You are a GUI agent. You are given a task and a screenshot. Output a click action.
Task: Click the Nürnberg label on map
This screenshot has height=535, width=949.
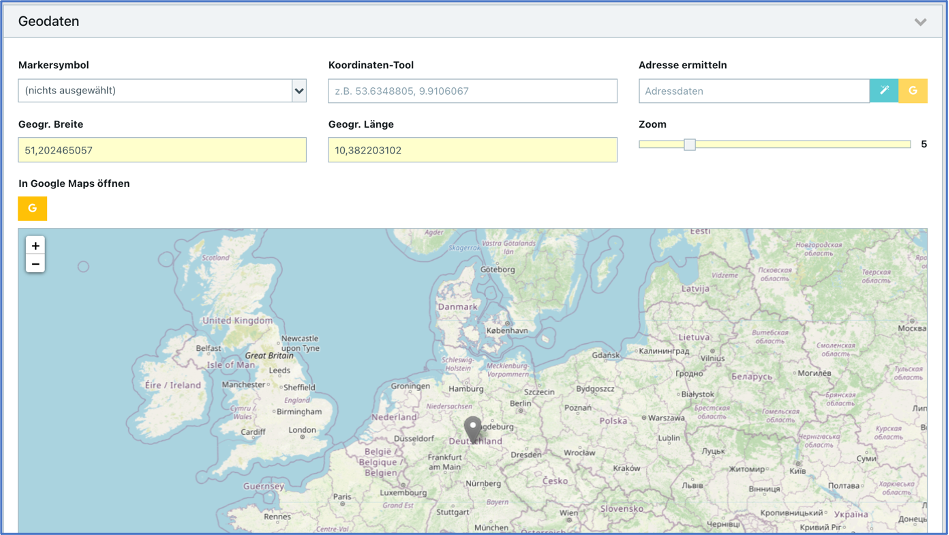coord(483,484)
